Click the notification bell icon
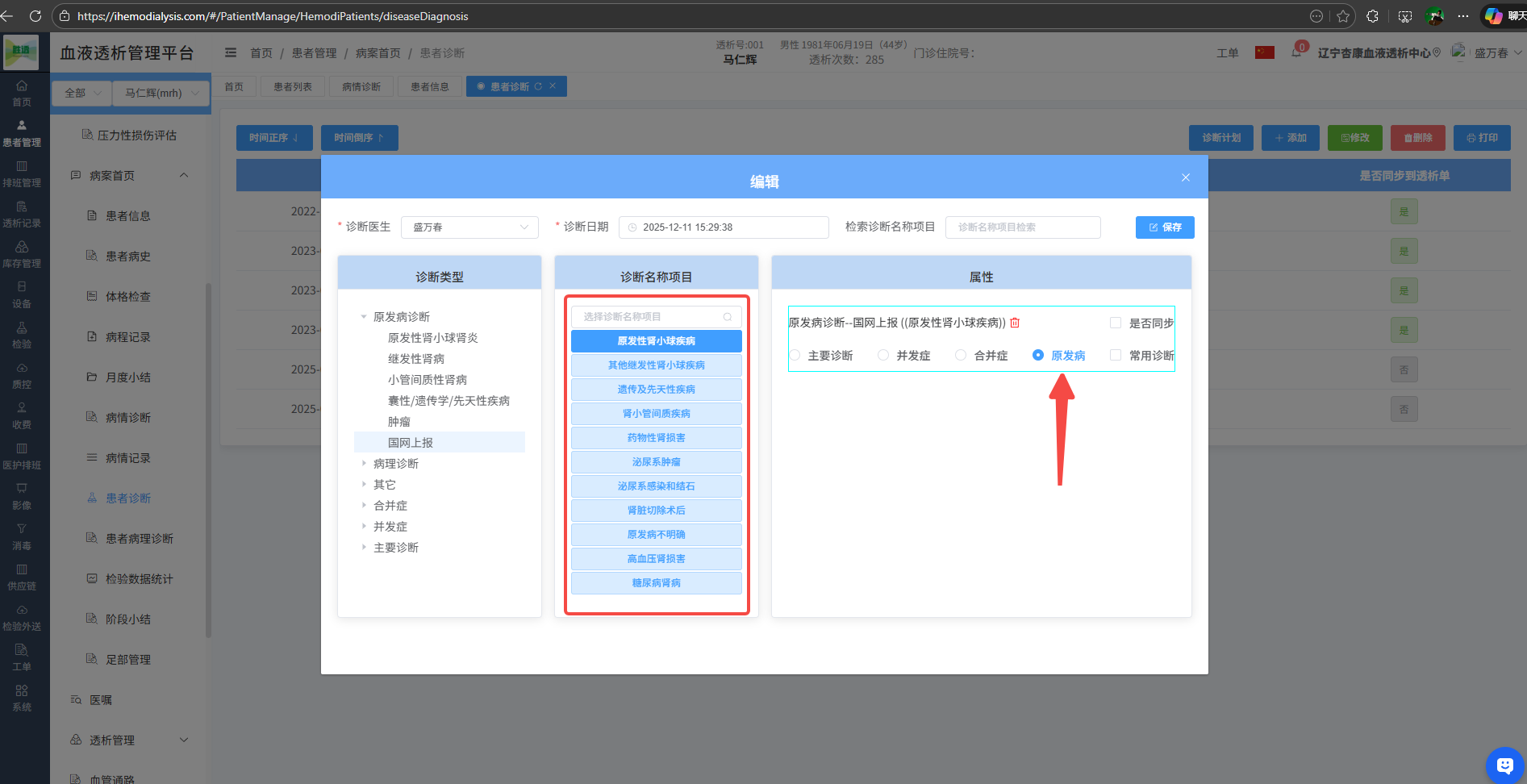 tap(1296, 52)
